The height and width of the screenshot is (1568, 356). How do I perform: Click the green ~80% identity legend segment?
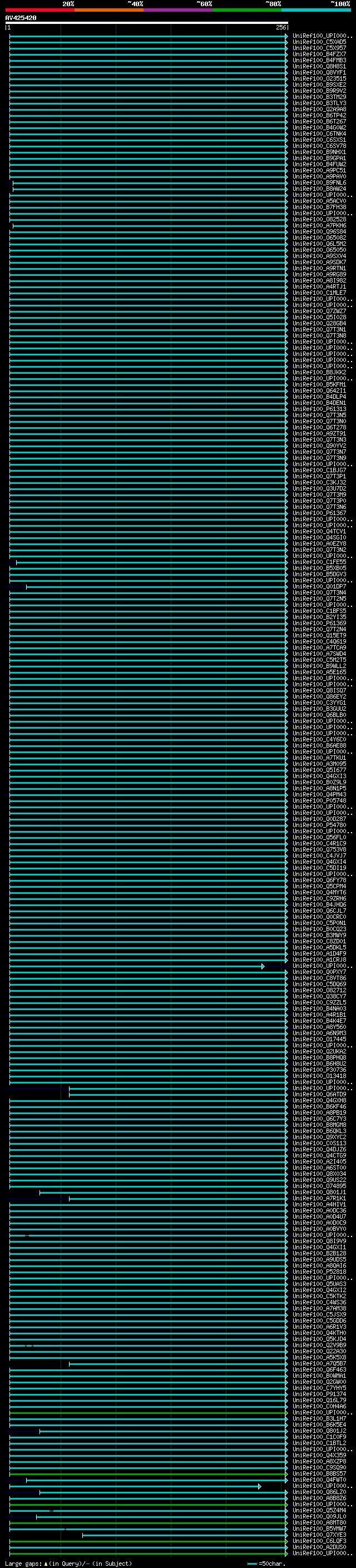pos(246,10)
